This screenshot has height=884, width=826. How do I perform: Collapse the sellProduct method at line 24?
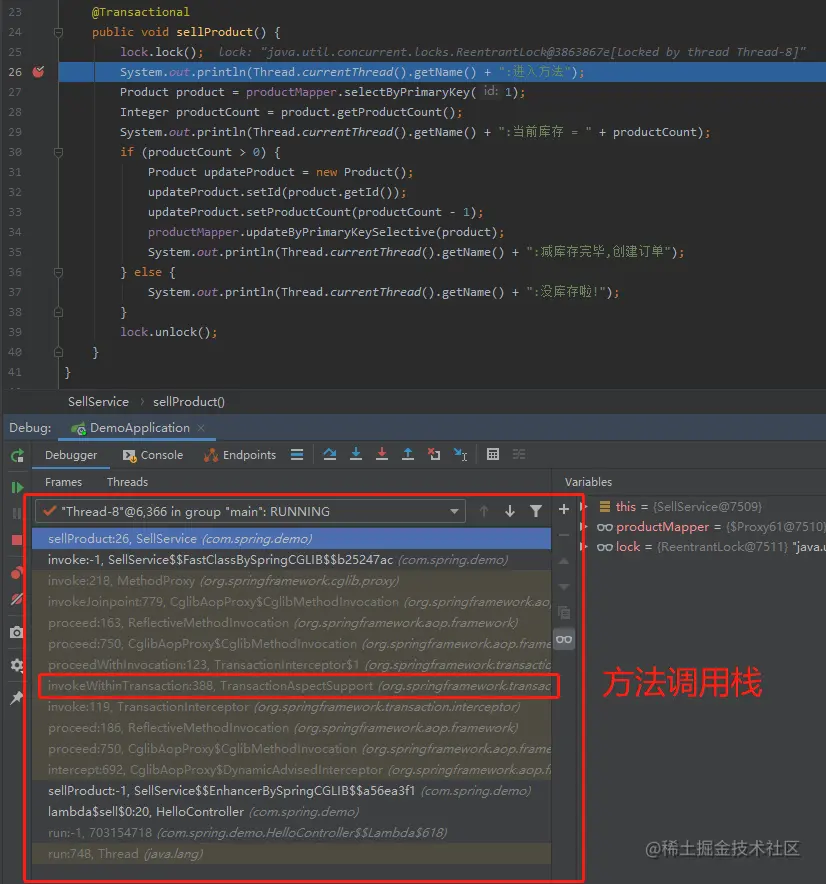click(58, 32)
